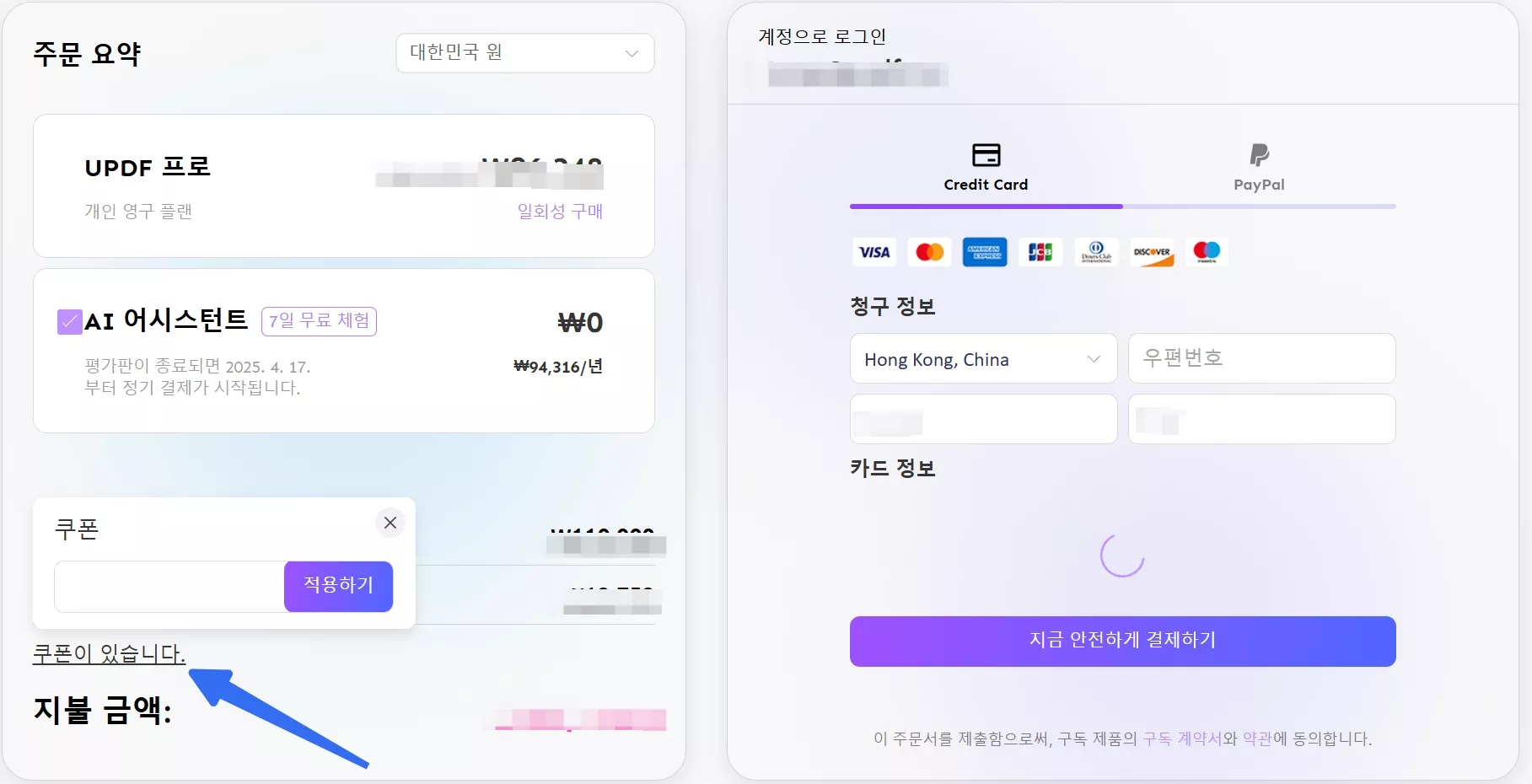
Task: Open the 대한민국 원 currency dropdown
Action: pos(525,53)
